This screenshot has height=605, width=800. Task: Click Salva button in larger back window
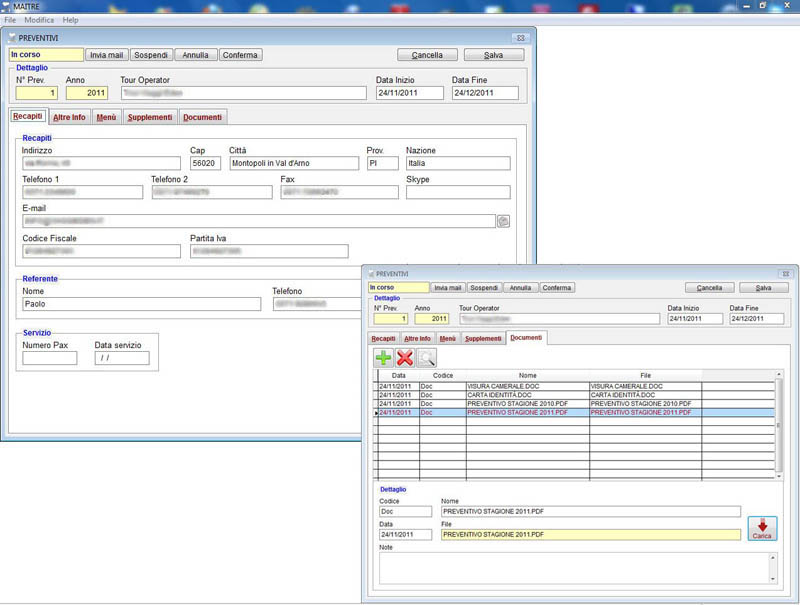[x=494, y=55]
